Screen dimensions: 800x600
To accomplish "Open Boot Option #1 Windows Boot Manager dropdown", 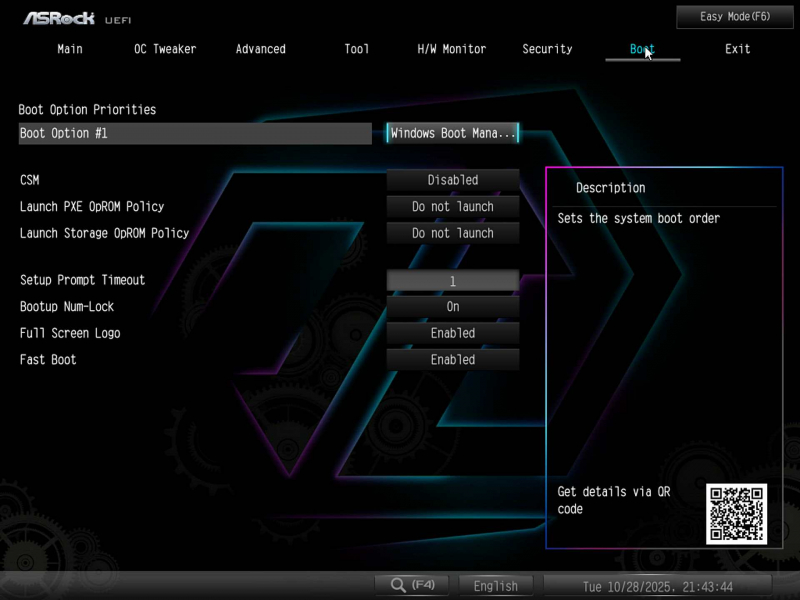I will 453,133.
